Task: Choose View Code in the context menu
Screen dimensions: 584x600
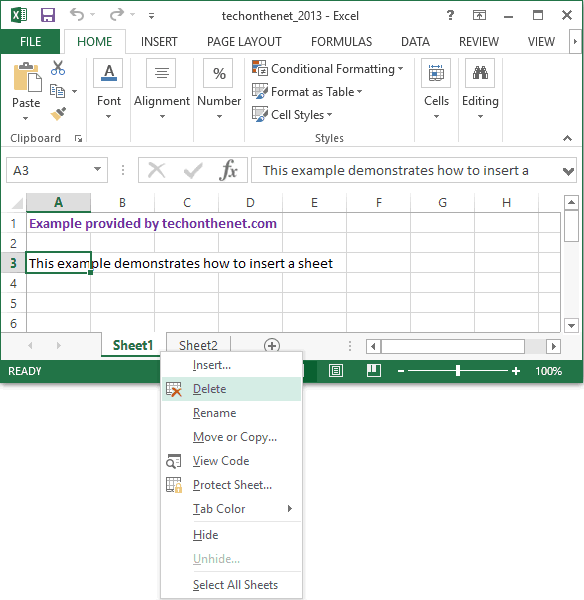Action: 231,461
